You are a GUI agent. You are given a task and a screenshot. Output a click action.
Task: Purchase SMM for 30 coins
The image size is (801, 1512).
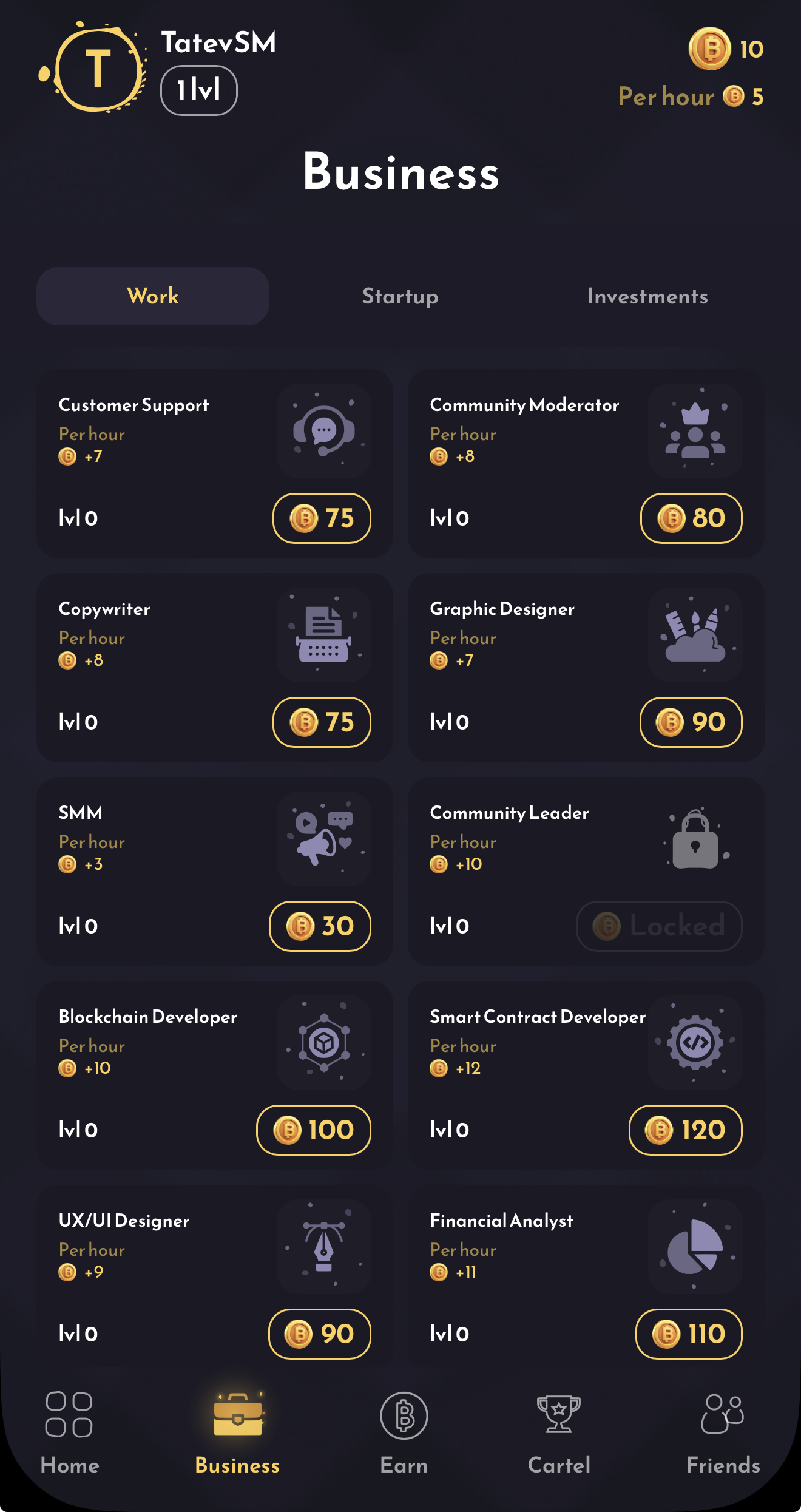coord(319,926)
